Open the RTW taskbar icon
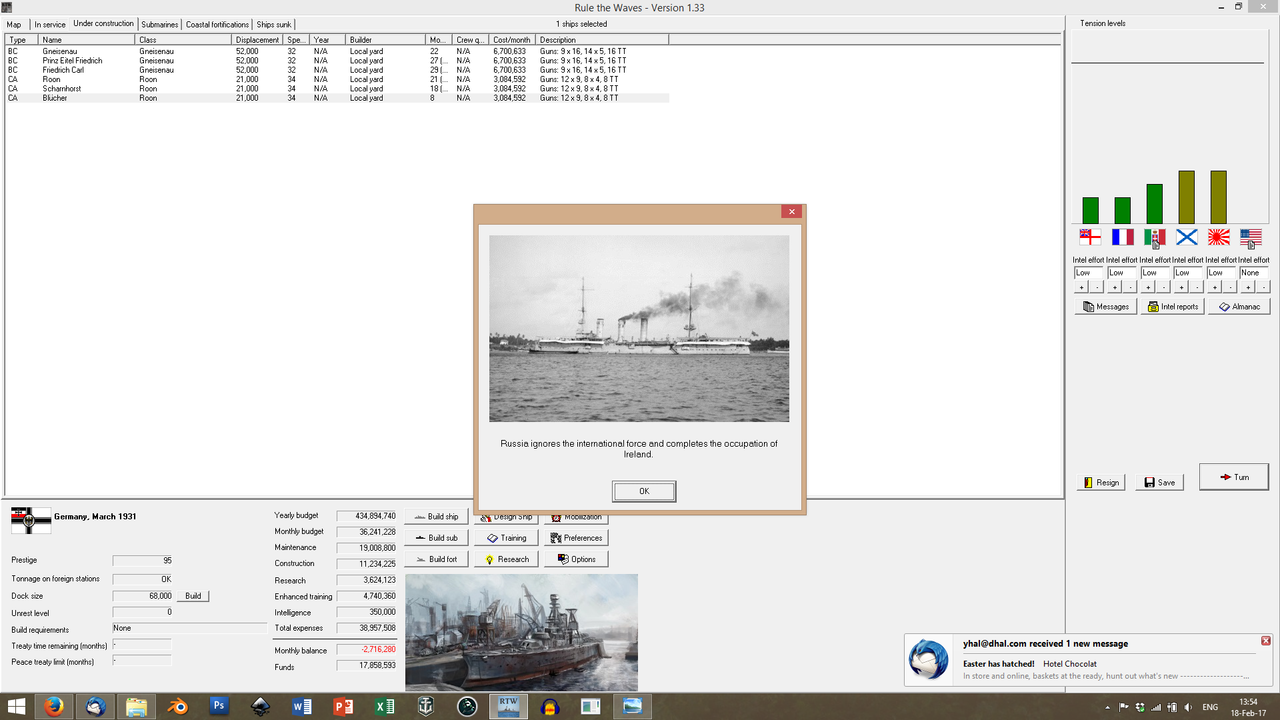 click(507, 706)
